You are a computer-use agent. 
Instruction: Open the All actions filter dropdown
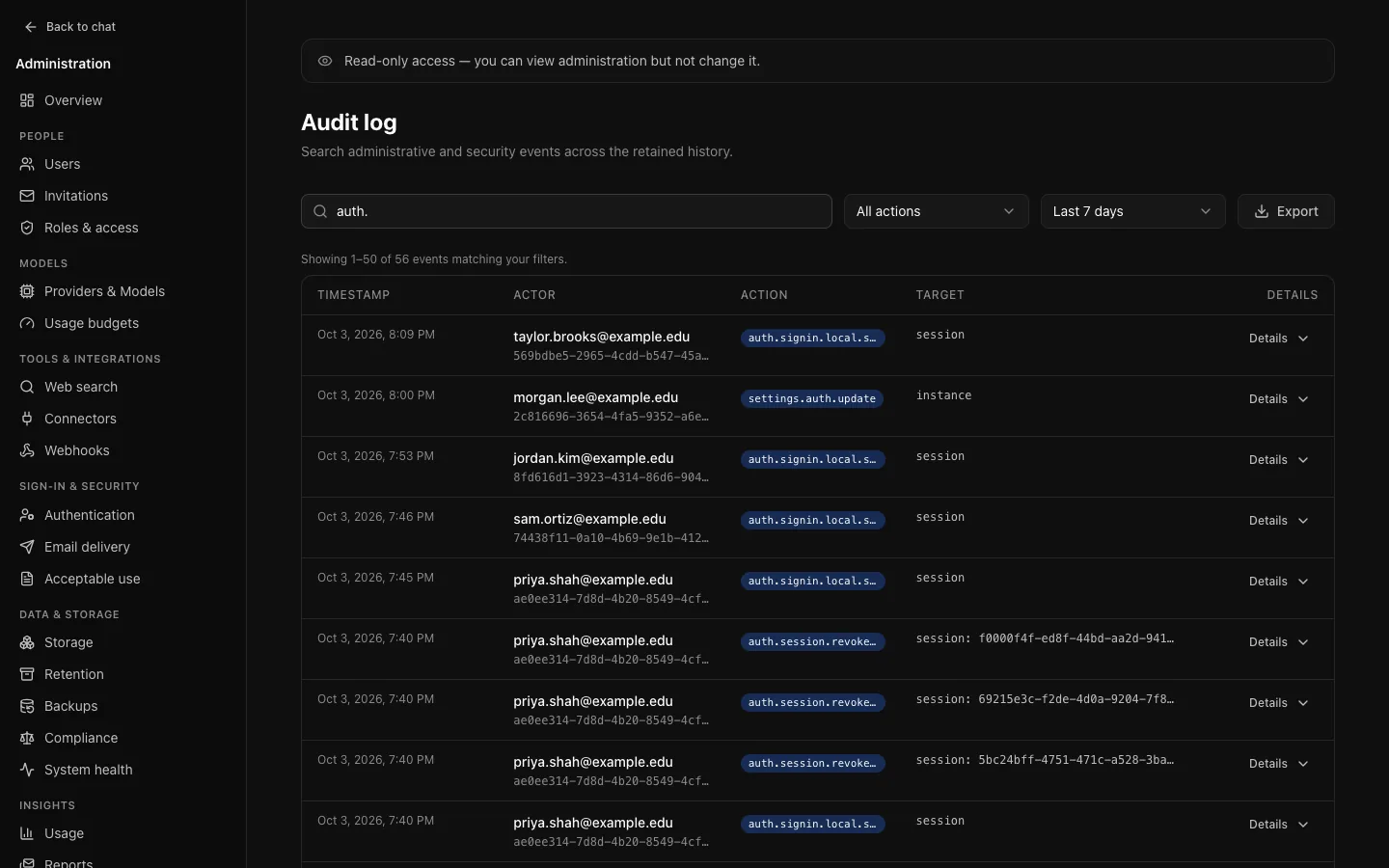936,211
